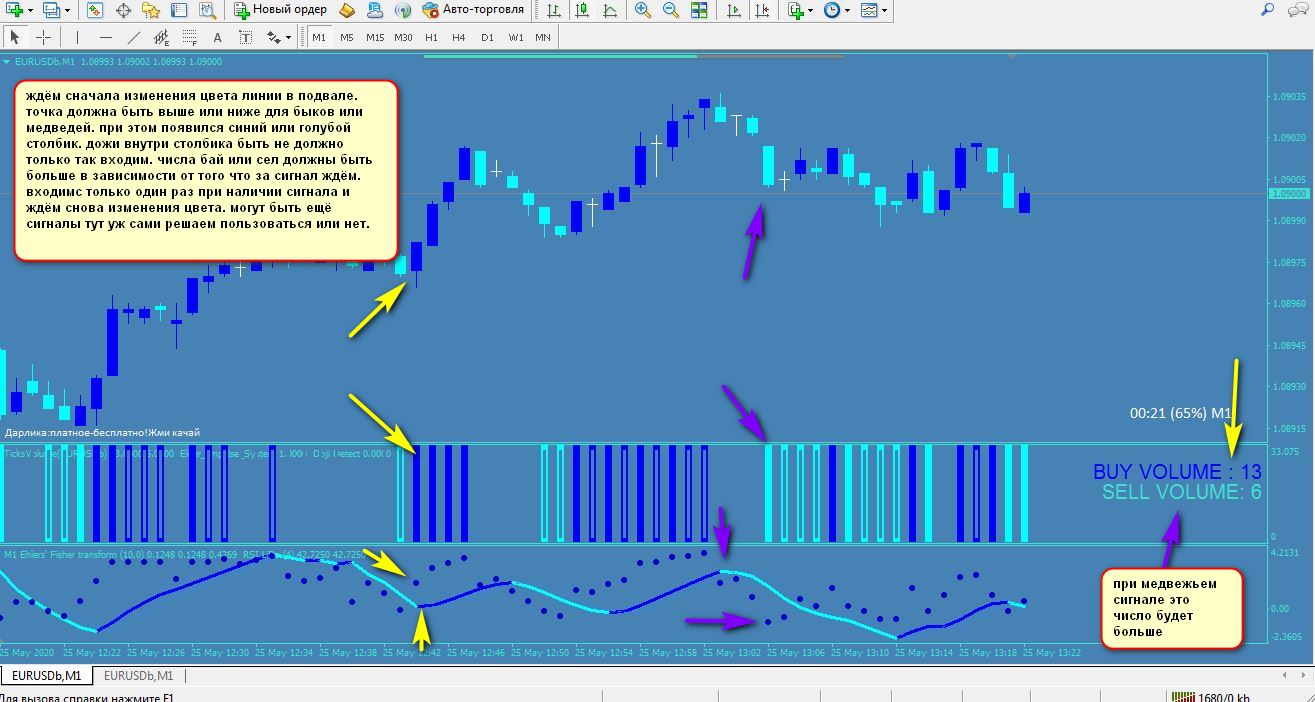
Task: Switch chart to bar chart view
Action: [553, 10]
